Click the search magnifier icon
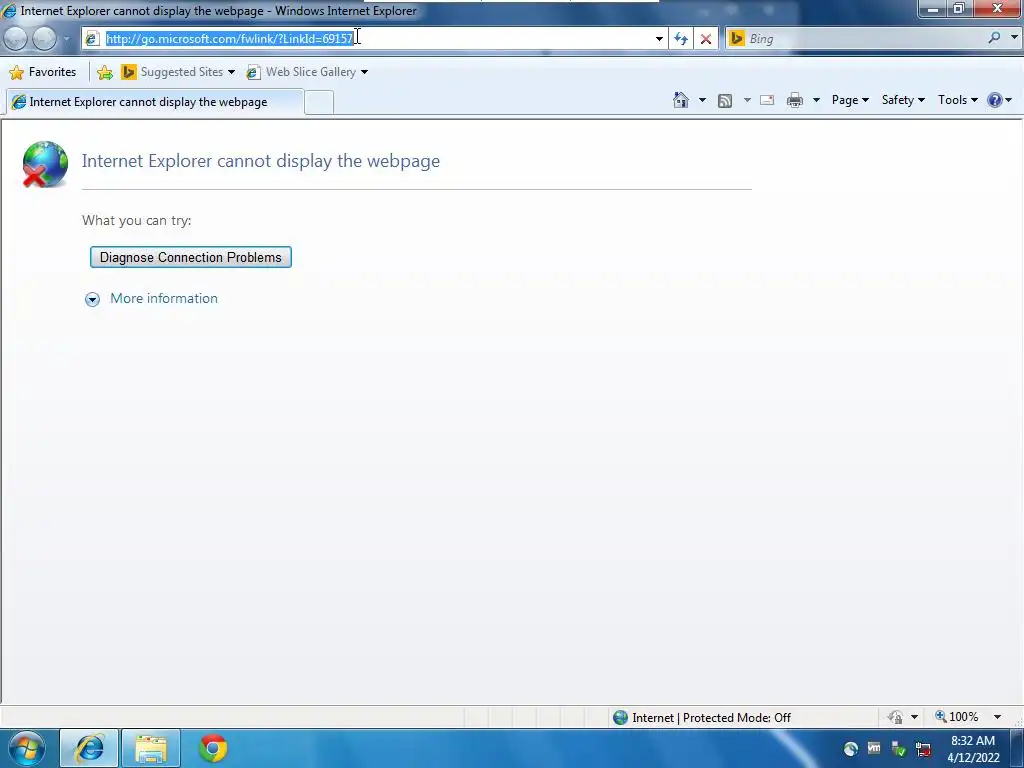1024x768 pixels. tap(994, 38)
